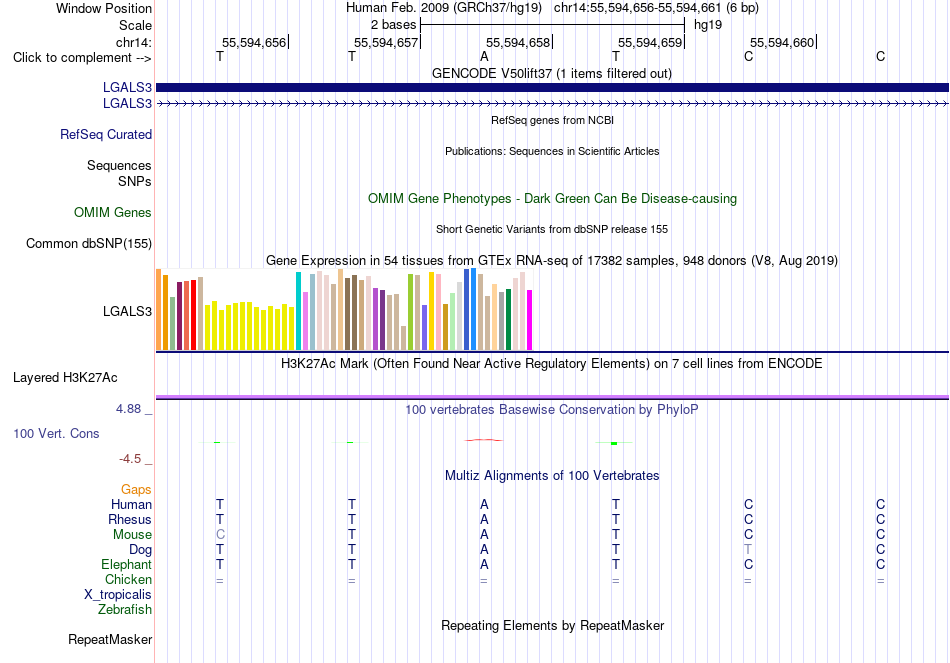Click the Window Position label
This screenshot has height=663, width=950.
(x=104, y=8)
